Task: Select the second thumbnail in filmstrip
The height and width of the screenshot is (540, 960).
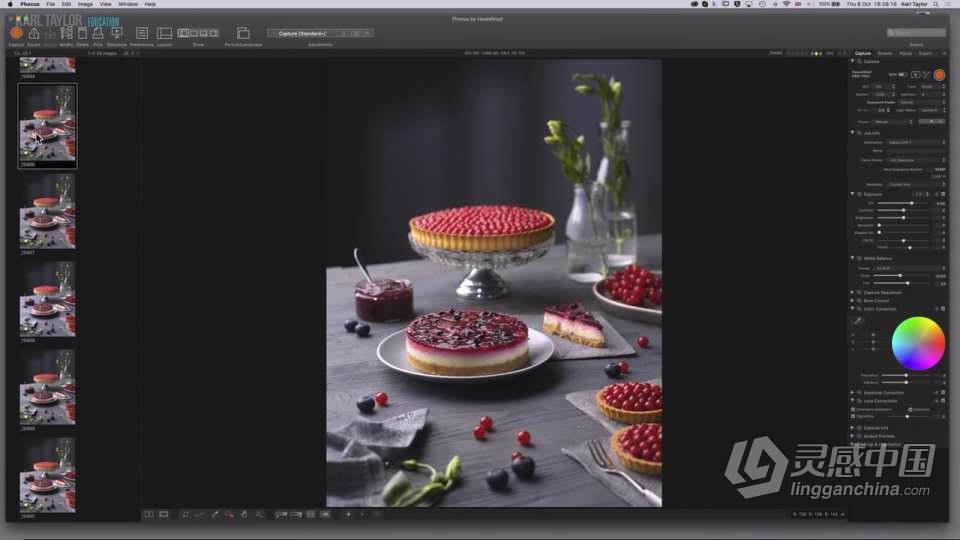Action: coord(47,124)
